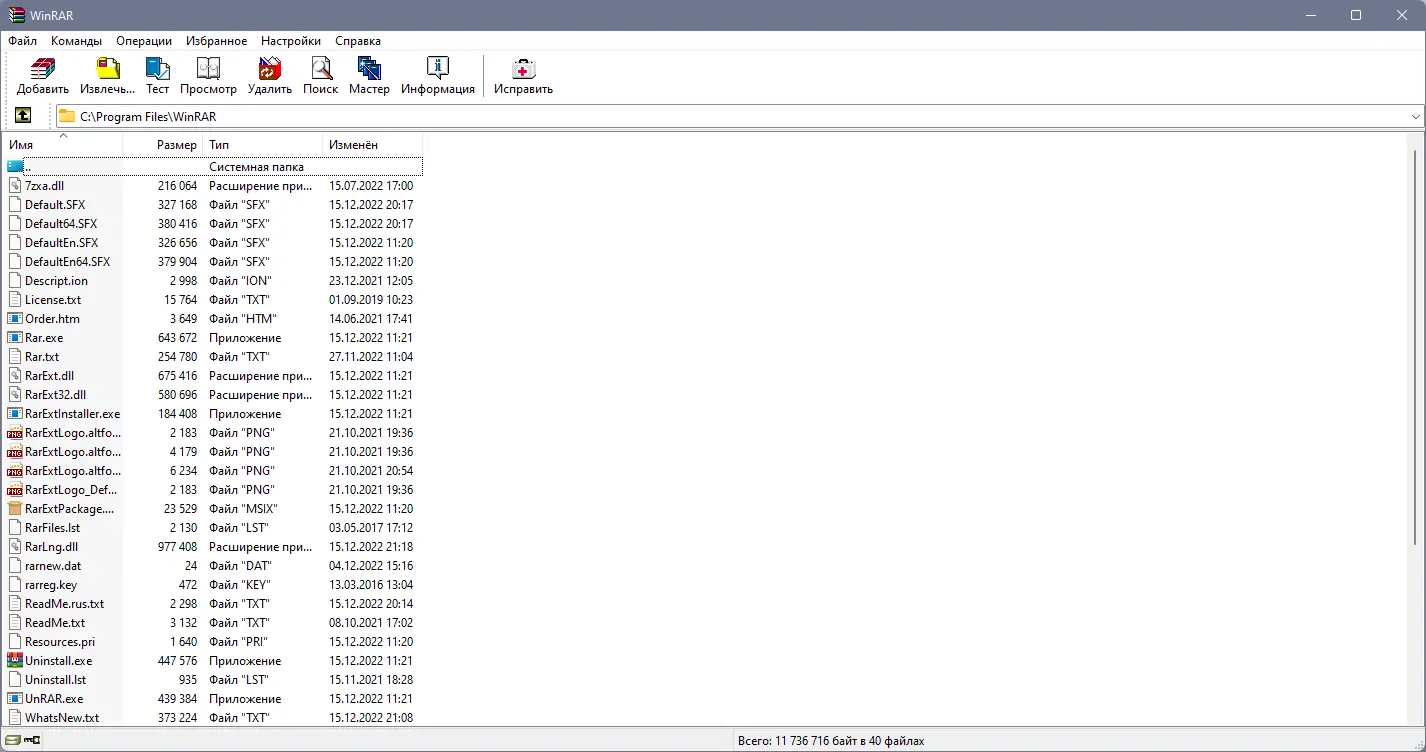Click the 7zxa.dll file icon
This screenshot has width=1426, height=752.
click(15, 186)
